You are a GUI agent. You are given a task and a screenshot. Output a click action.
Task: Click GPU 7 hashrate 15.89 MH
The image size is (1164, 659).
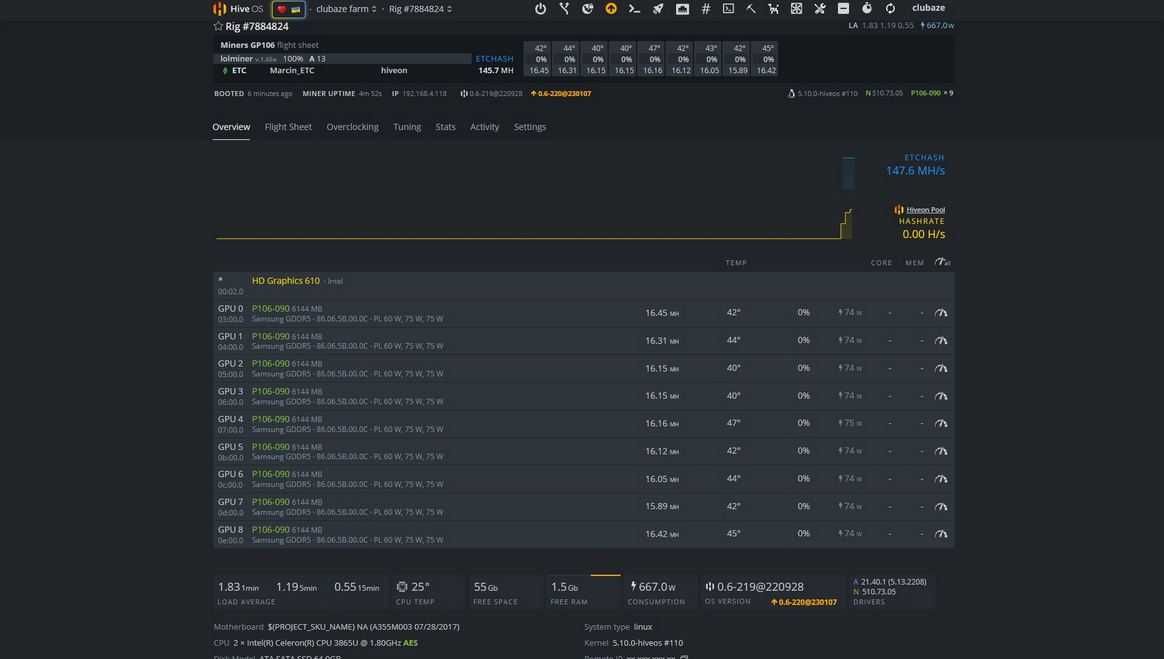coord(662,506)
